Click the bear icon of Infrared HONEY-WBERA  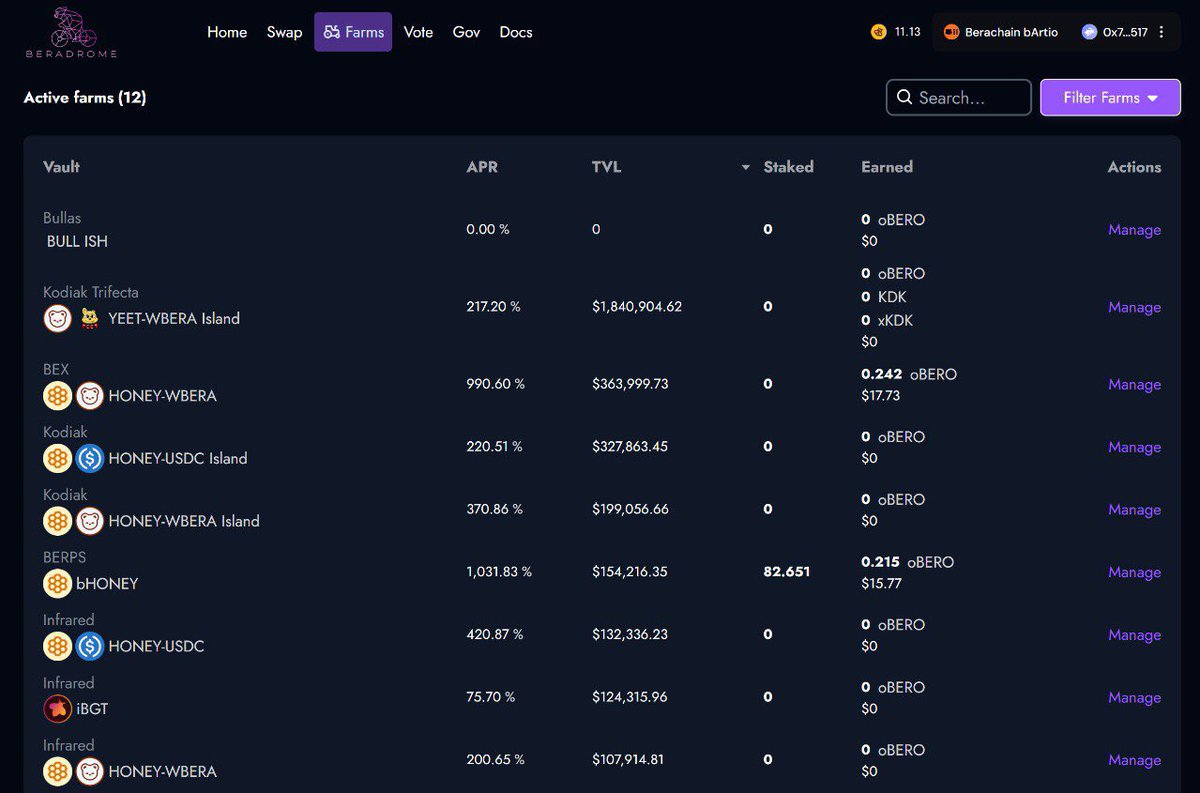click(x=90, y=772)
